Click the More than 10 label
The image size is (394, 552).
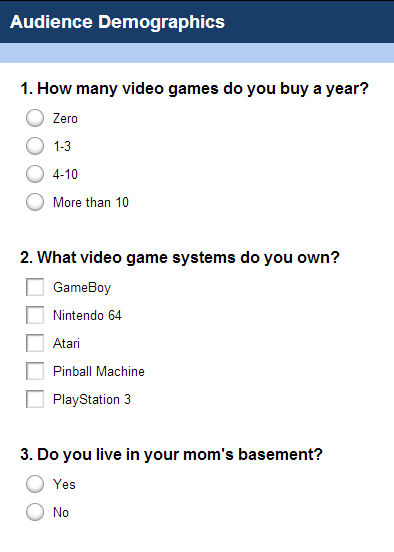pyautogui.click(x=91, y=202)
